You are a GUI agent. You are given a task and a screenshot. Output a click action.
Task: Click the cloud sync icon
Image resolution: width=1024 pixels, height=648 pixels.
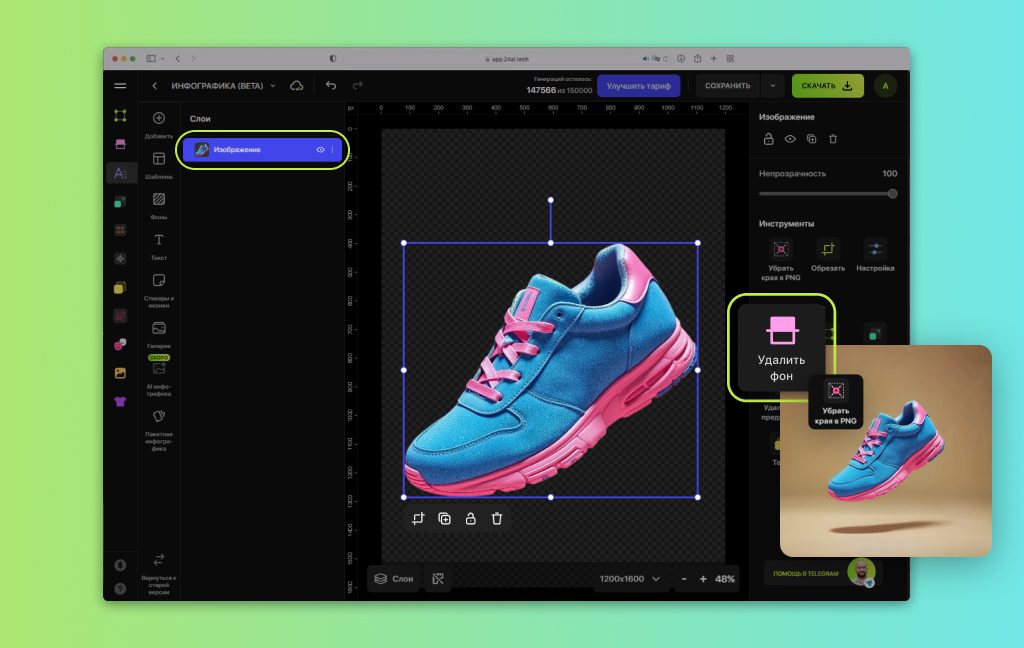[x=296, y=86]
